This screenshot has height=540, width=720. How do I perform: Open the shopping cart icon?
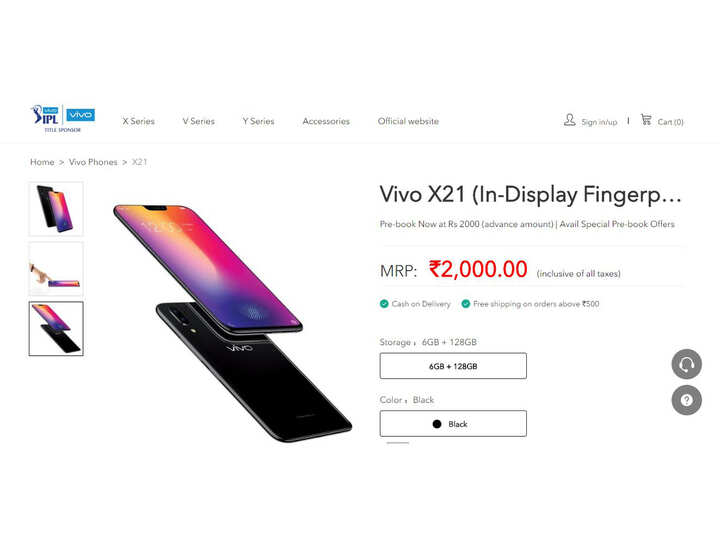point(646,120)
